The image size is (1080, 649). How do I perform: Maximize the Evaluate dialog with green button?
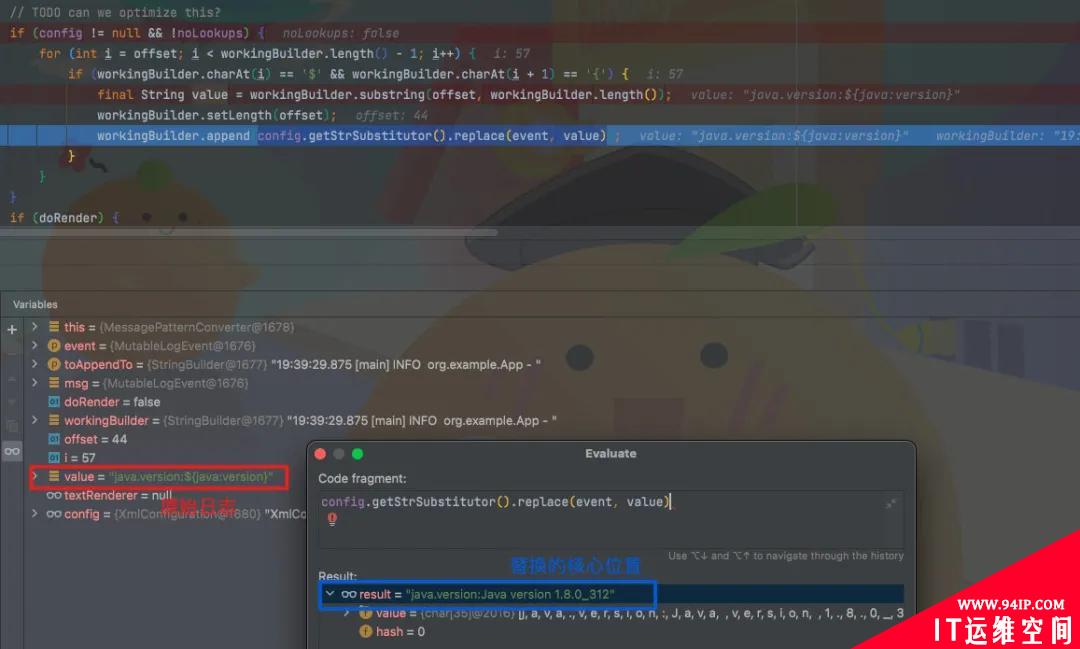pyautogui.click(x=357, y=453)
